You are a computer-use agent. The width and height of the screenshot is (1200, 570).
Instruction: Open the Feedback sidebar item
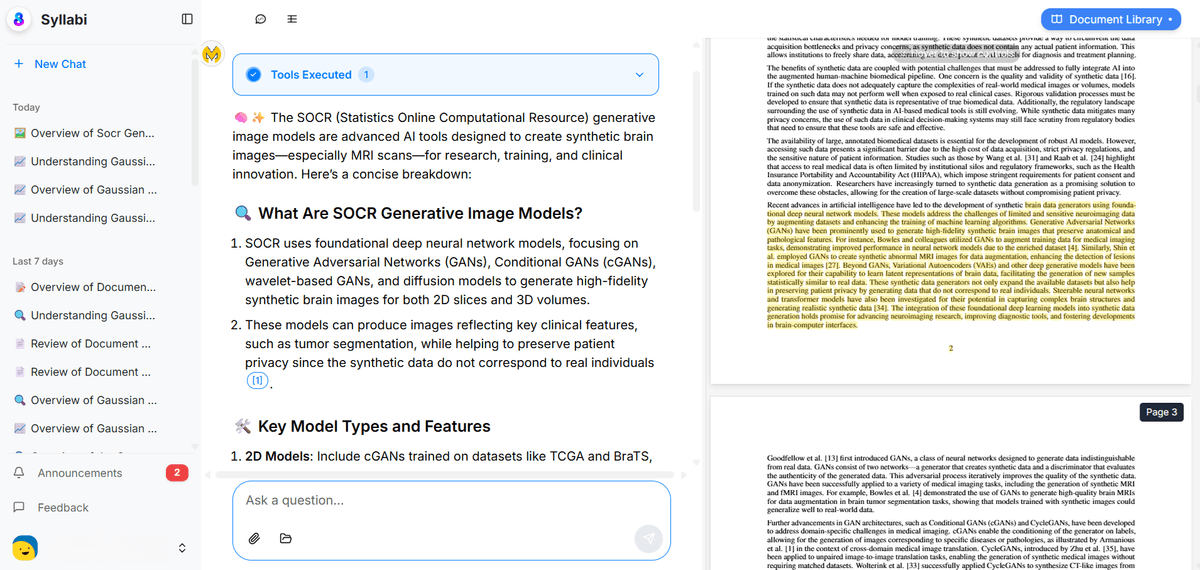(x=62, y=508)
